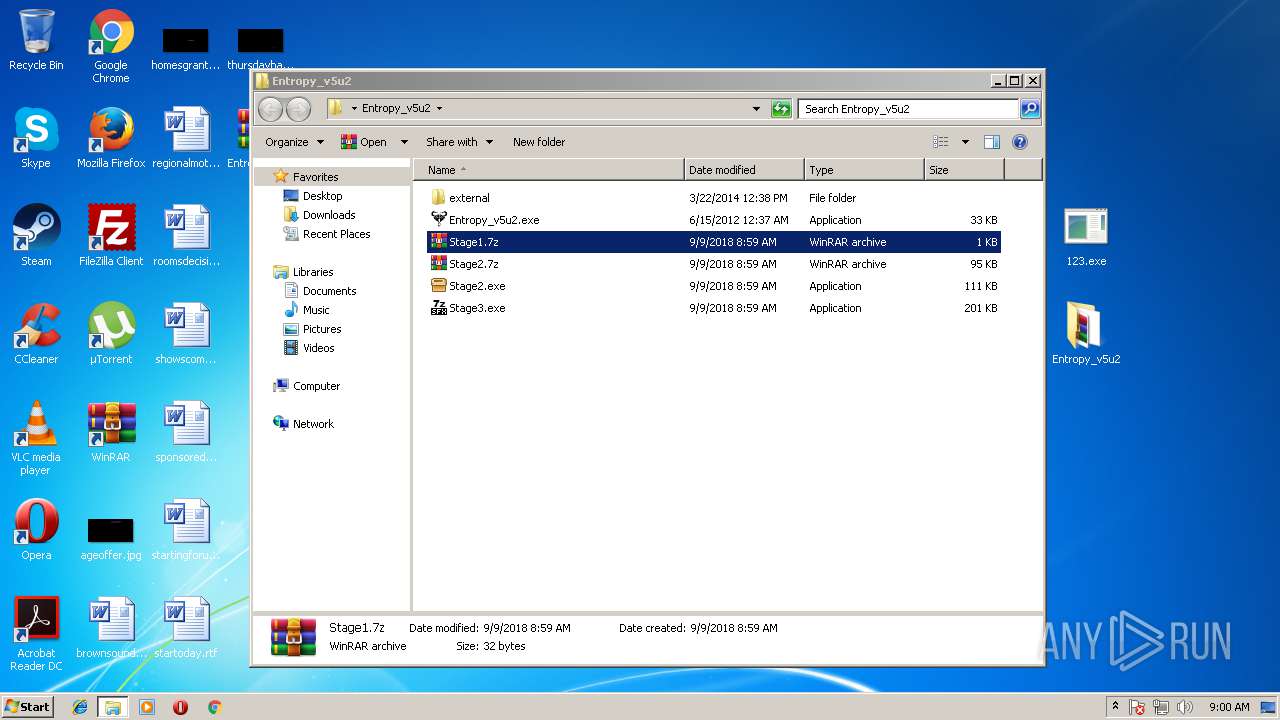
Task: Click the Explorer forward navigation button
Action: 298,109
